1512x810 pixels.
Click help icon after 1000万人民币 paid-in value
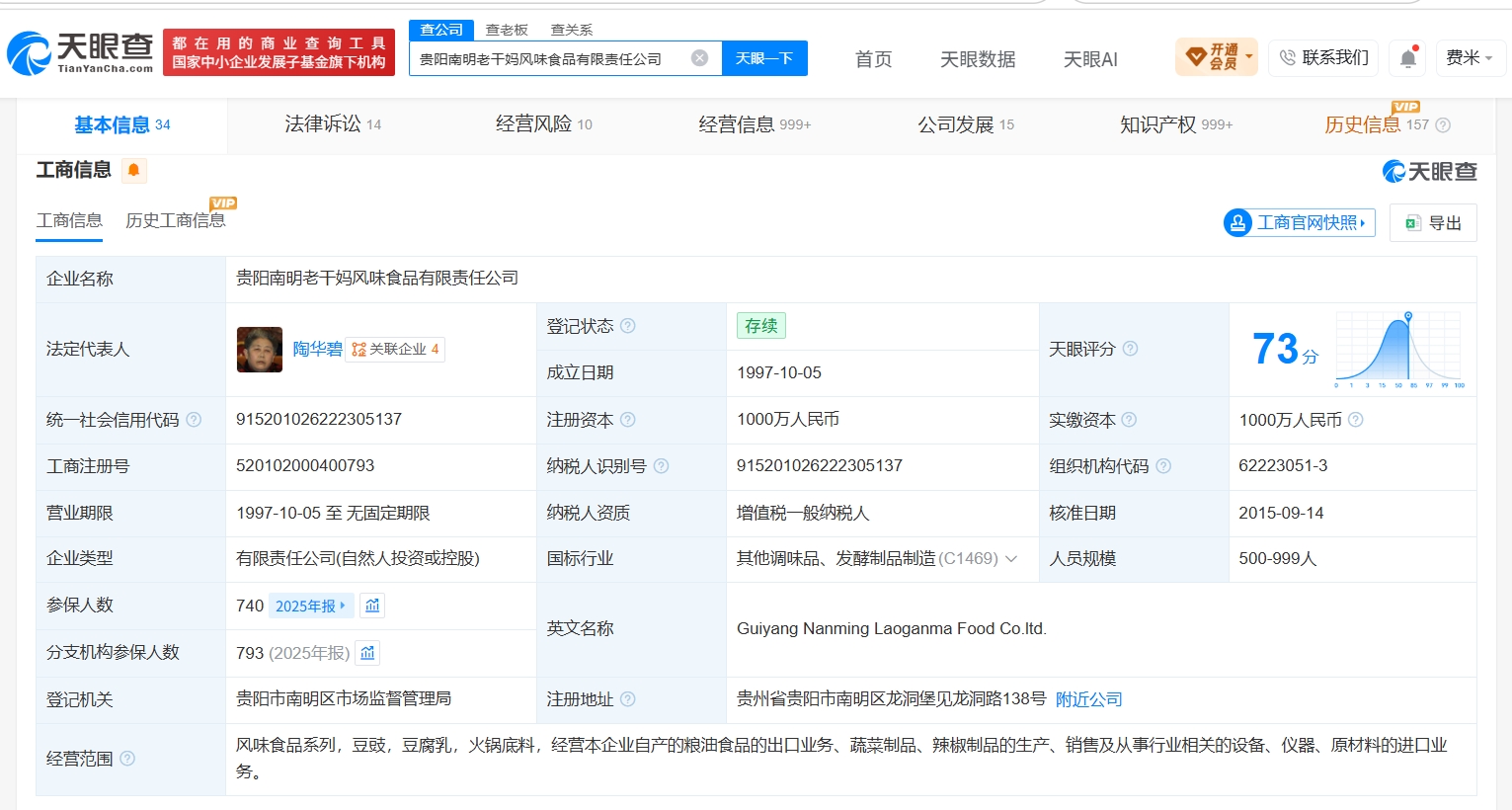pos(1356,420)
